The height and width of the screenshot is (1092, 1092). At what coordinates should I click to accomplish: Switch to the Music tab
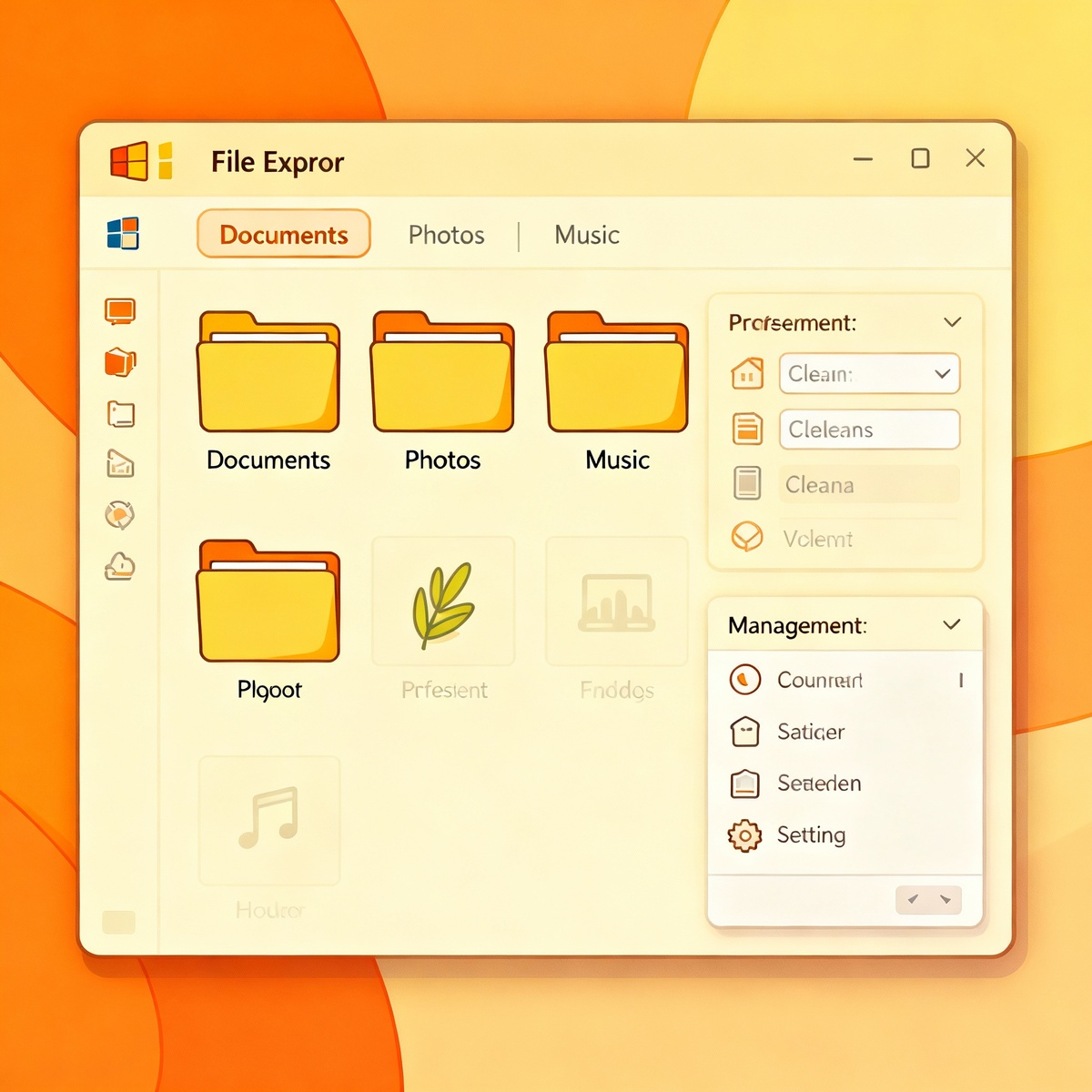(587, 235)
